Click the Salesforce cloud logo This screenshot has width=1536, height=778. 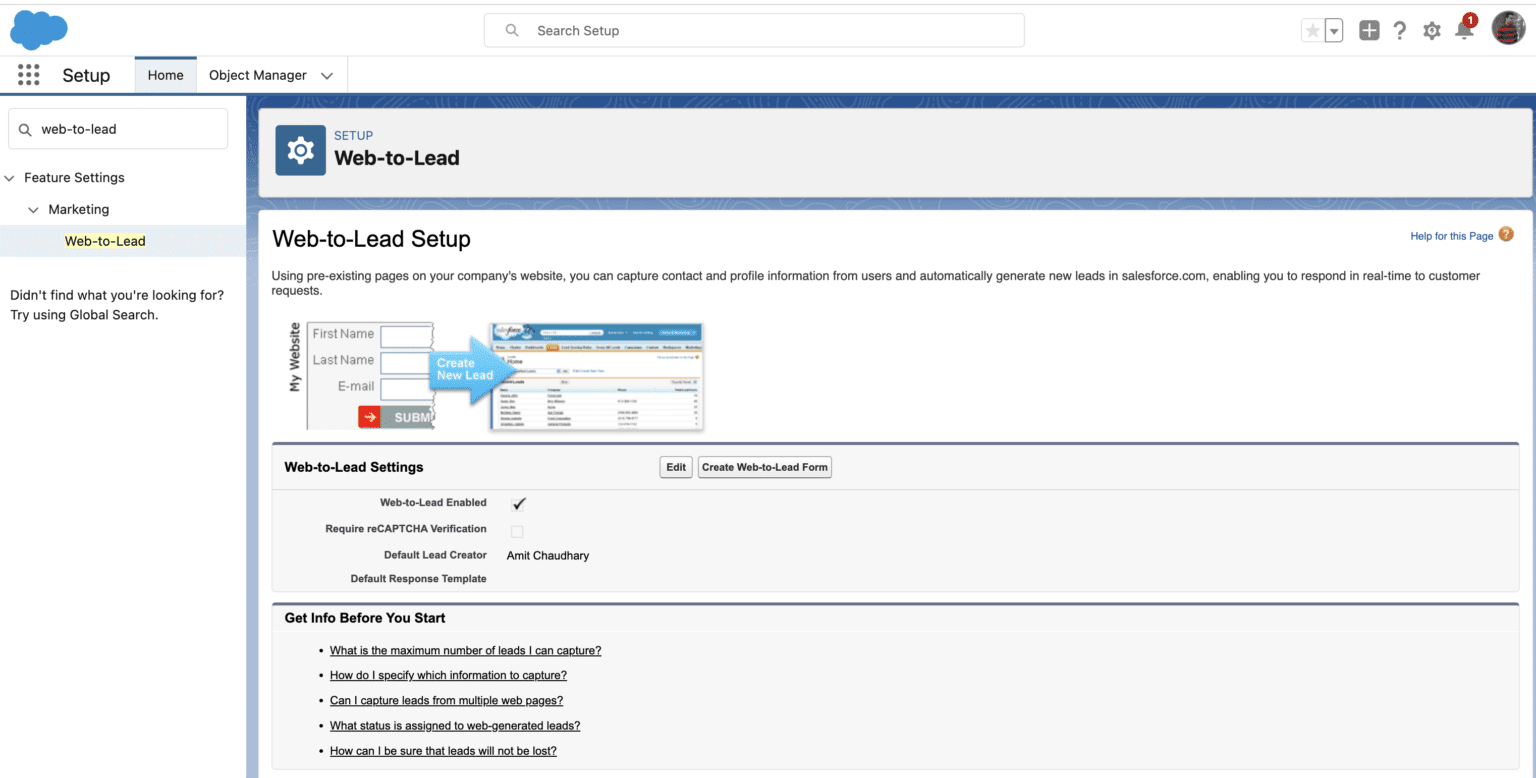point(38,30)
